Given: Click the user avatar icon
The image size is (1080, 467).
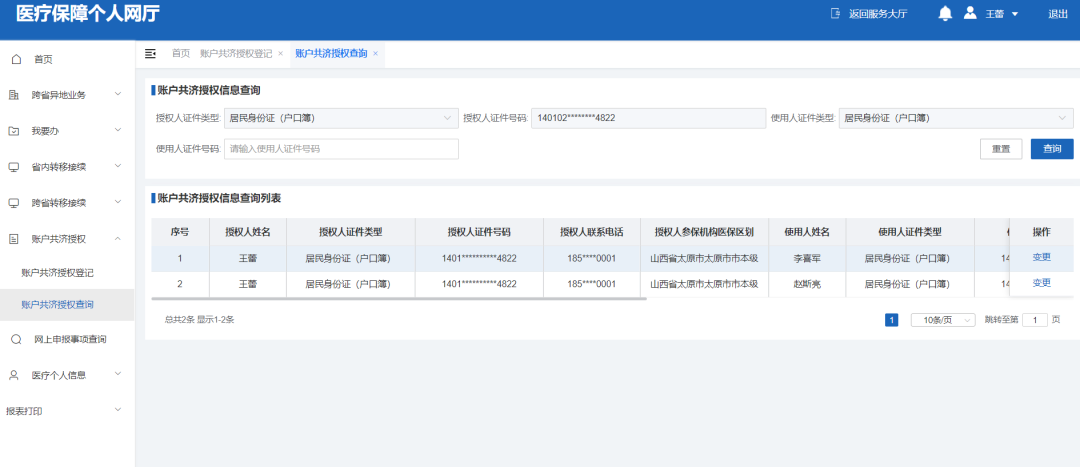Looking at the screenshot, I should click(x=970, y=13).
